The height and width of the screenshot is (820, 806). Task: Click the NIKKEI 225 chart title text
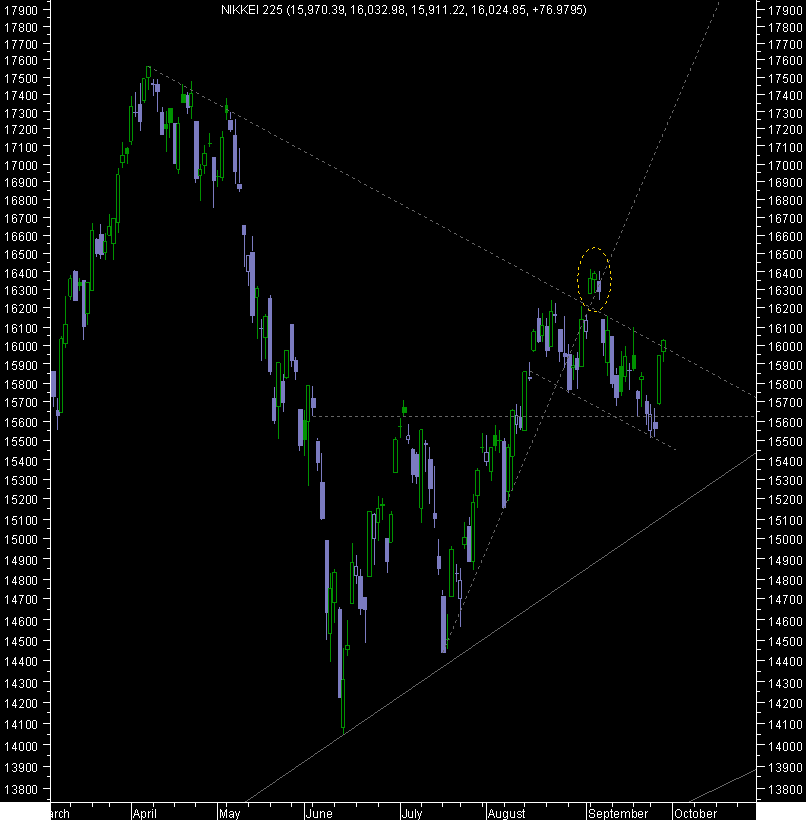(x=403, y=10)
